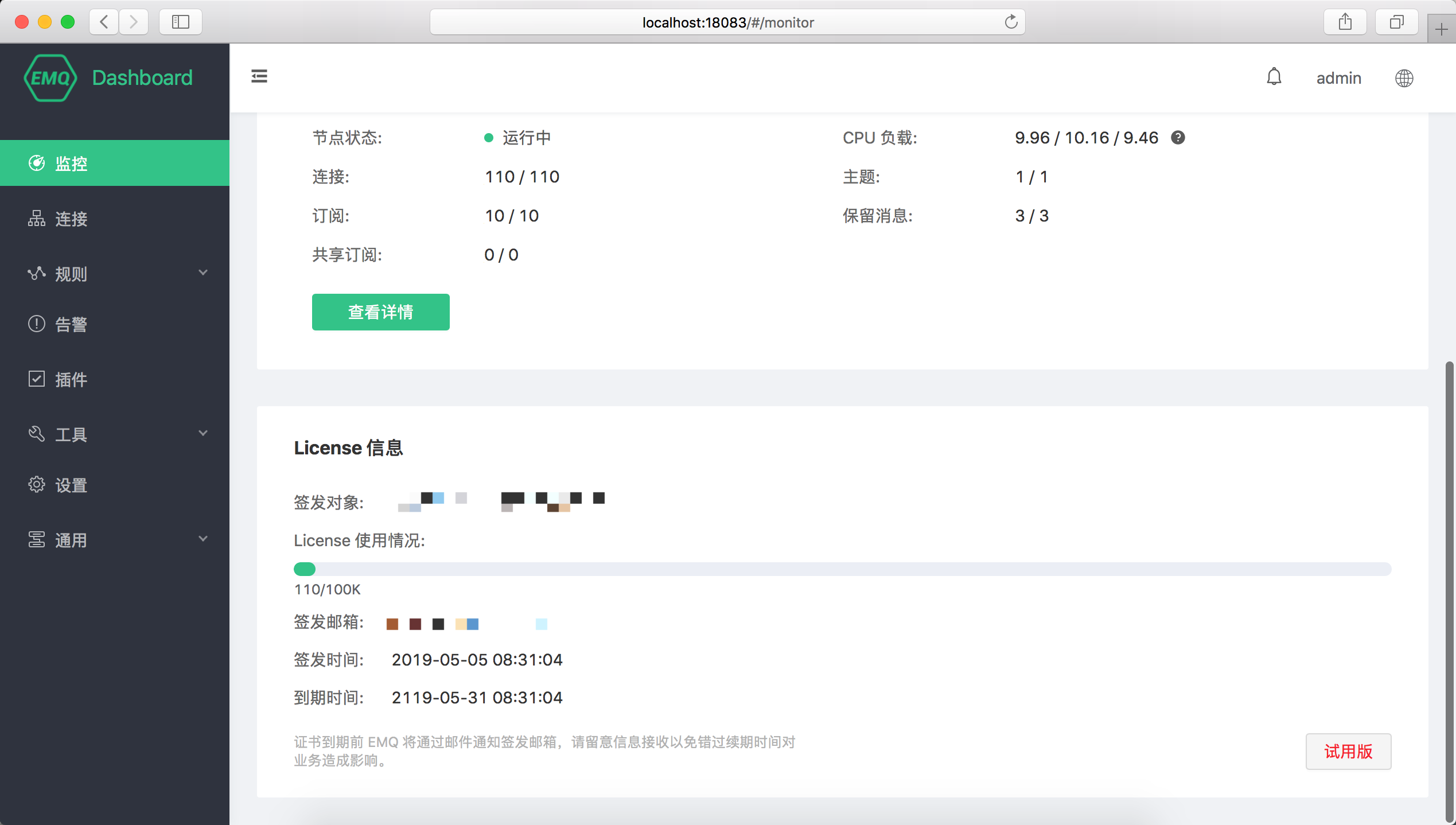Click the 节点状态 label
The image size is (1456, 825).
click(347, 138)
